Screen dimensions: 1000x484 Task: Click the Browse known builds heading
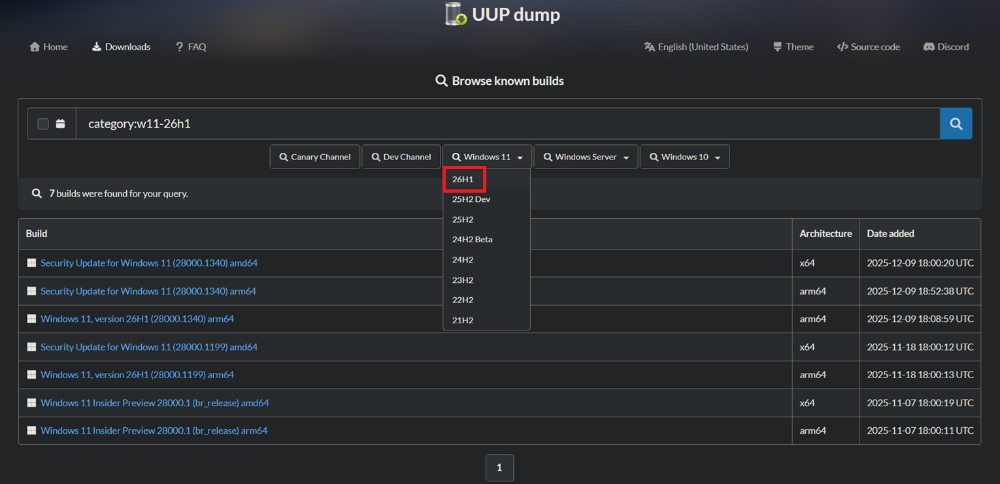coord(499,81)
